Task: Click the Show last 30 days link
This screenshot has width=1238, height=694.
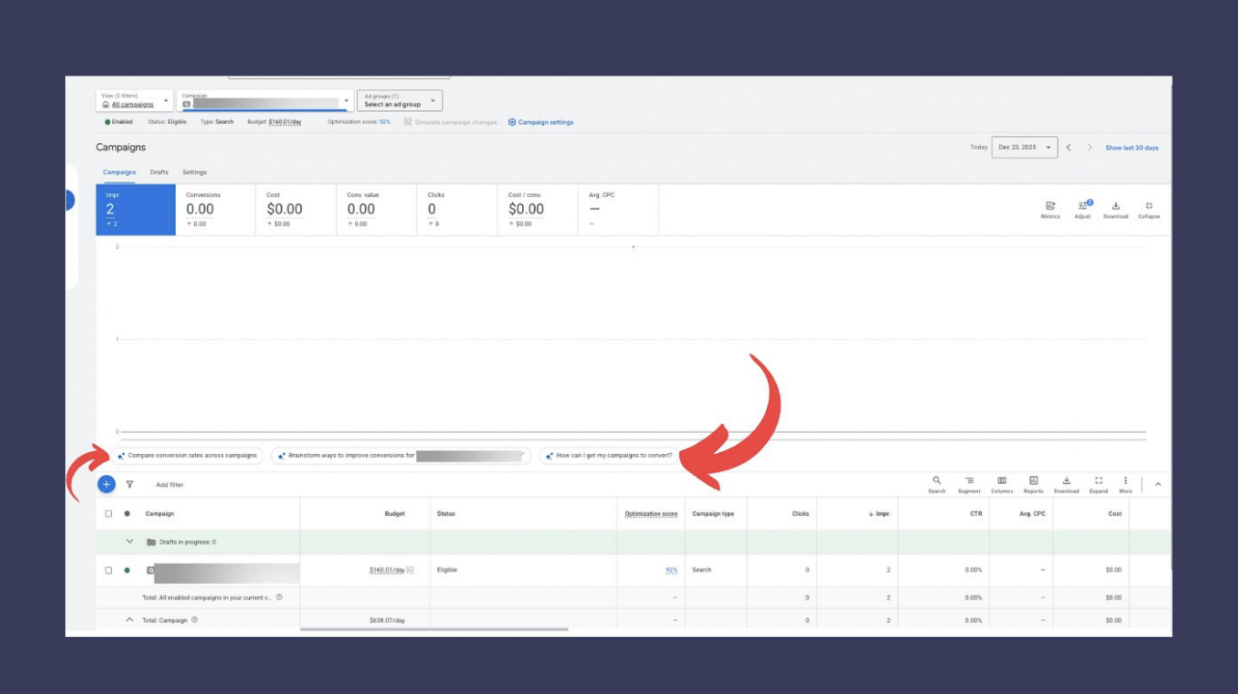Action: coord(1131,148)
